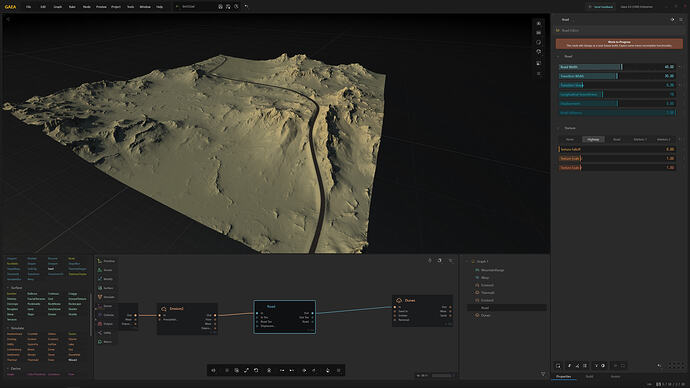Click the pin icon in Road panel header
The width and height of the screenshot is (690, 388).
(672, 20)
